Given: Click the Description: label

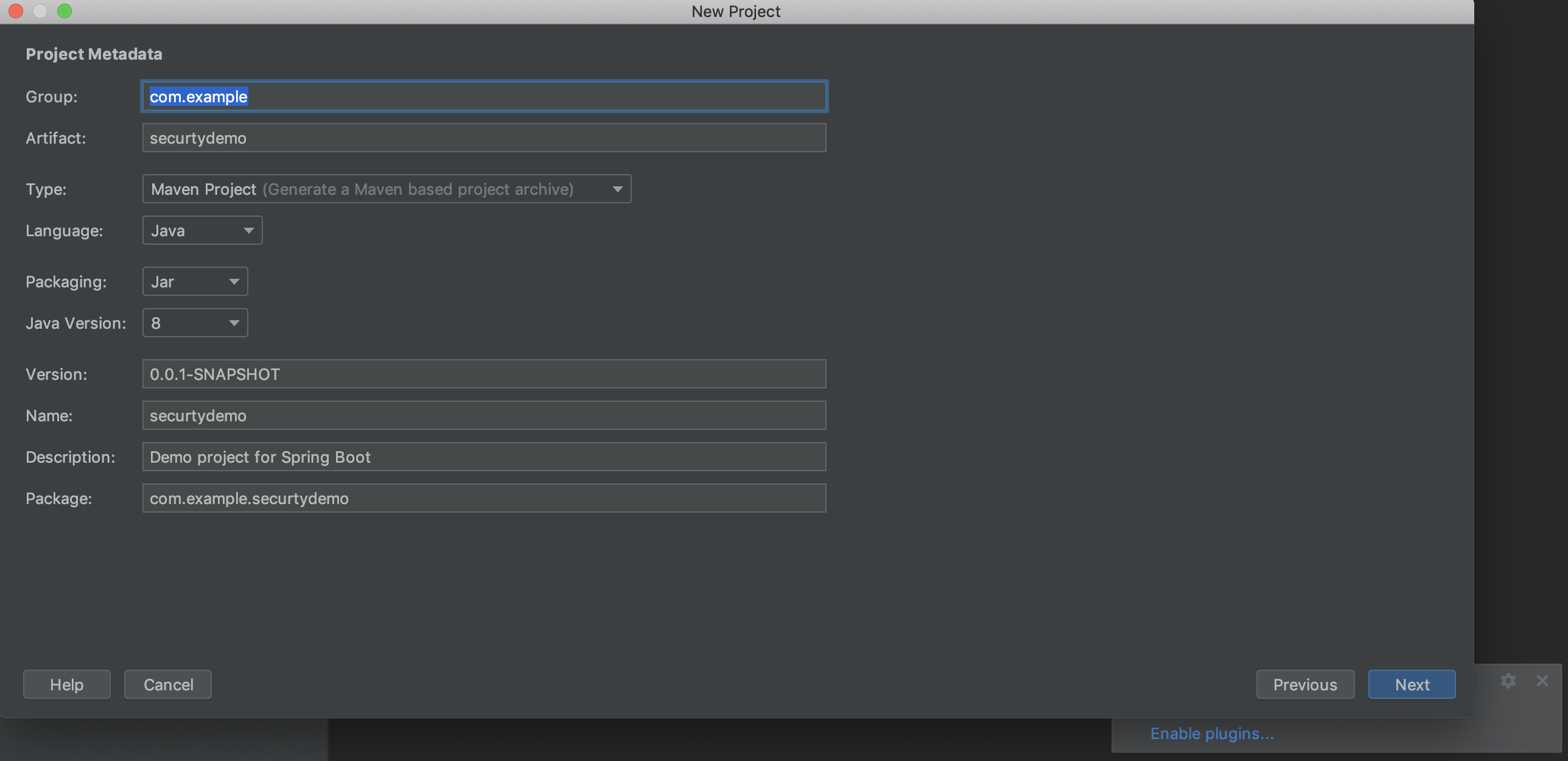Looking at the screenshot, I should click(70, 457).
